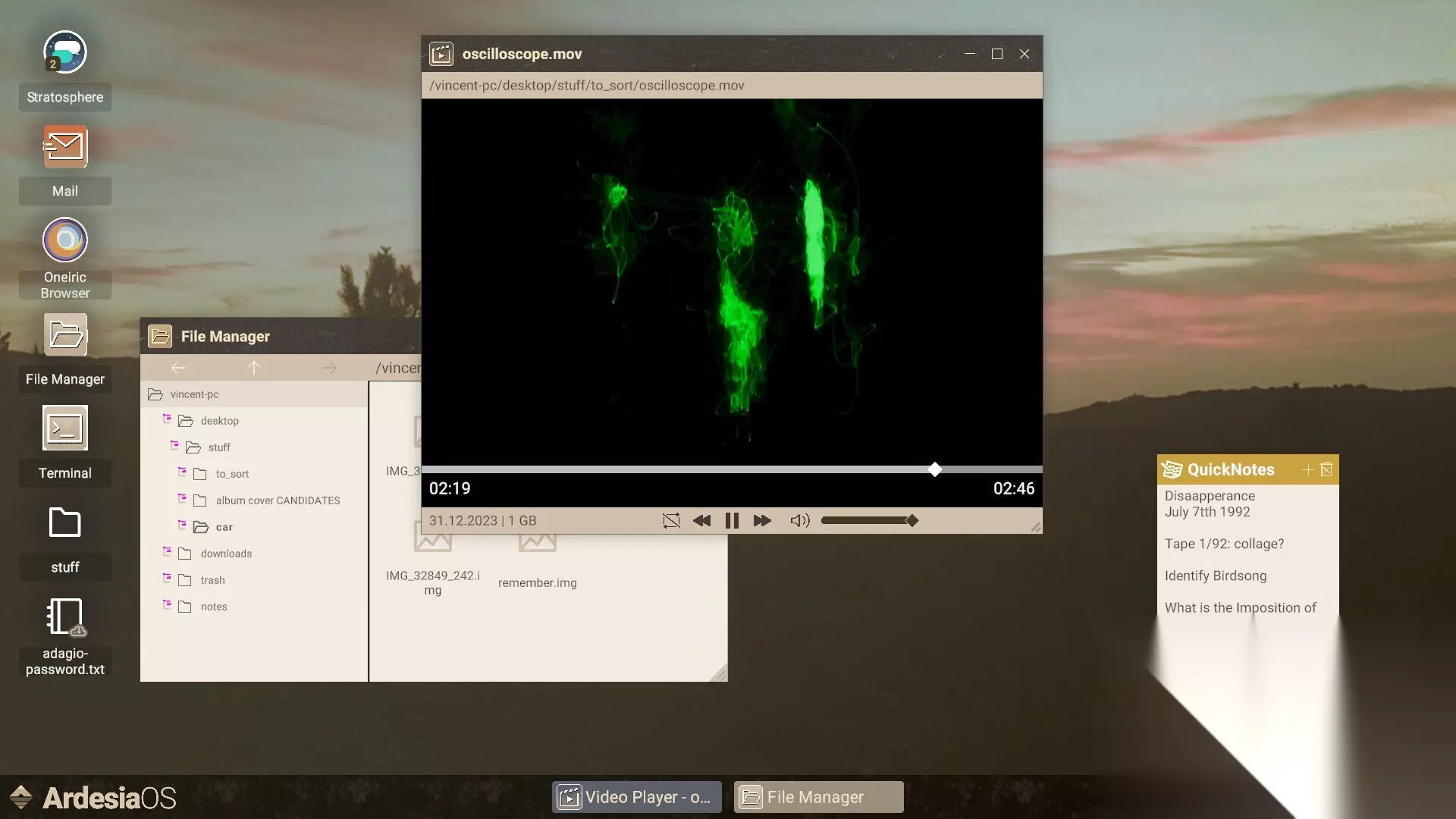Click the video timeline progress marker

tap(935, 469)
